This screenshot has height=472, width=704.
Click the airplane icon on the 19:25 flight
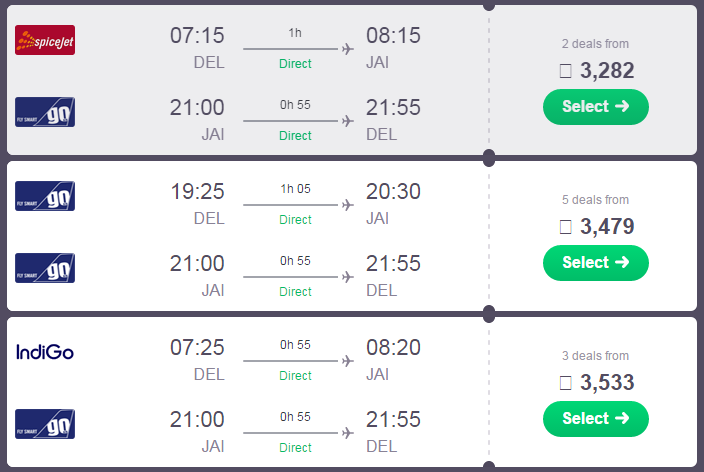348,205
